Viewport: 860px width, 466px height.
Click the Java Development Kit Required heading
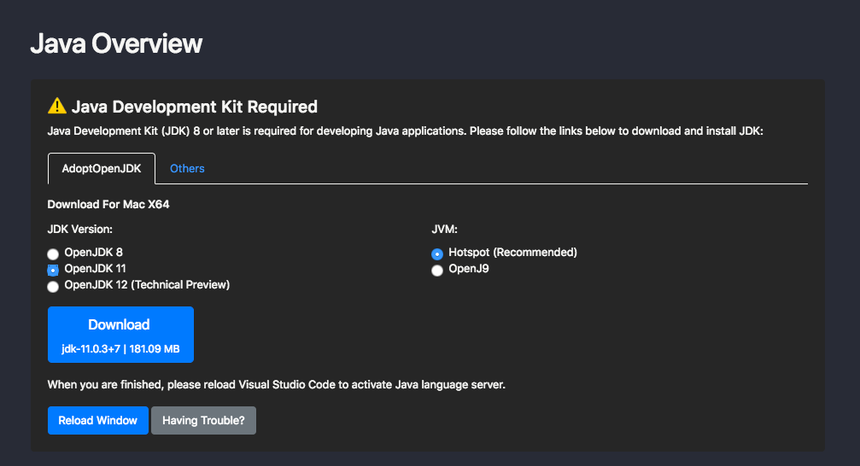[194, 106]
